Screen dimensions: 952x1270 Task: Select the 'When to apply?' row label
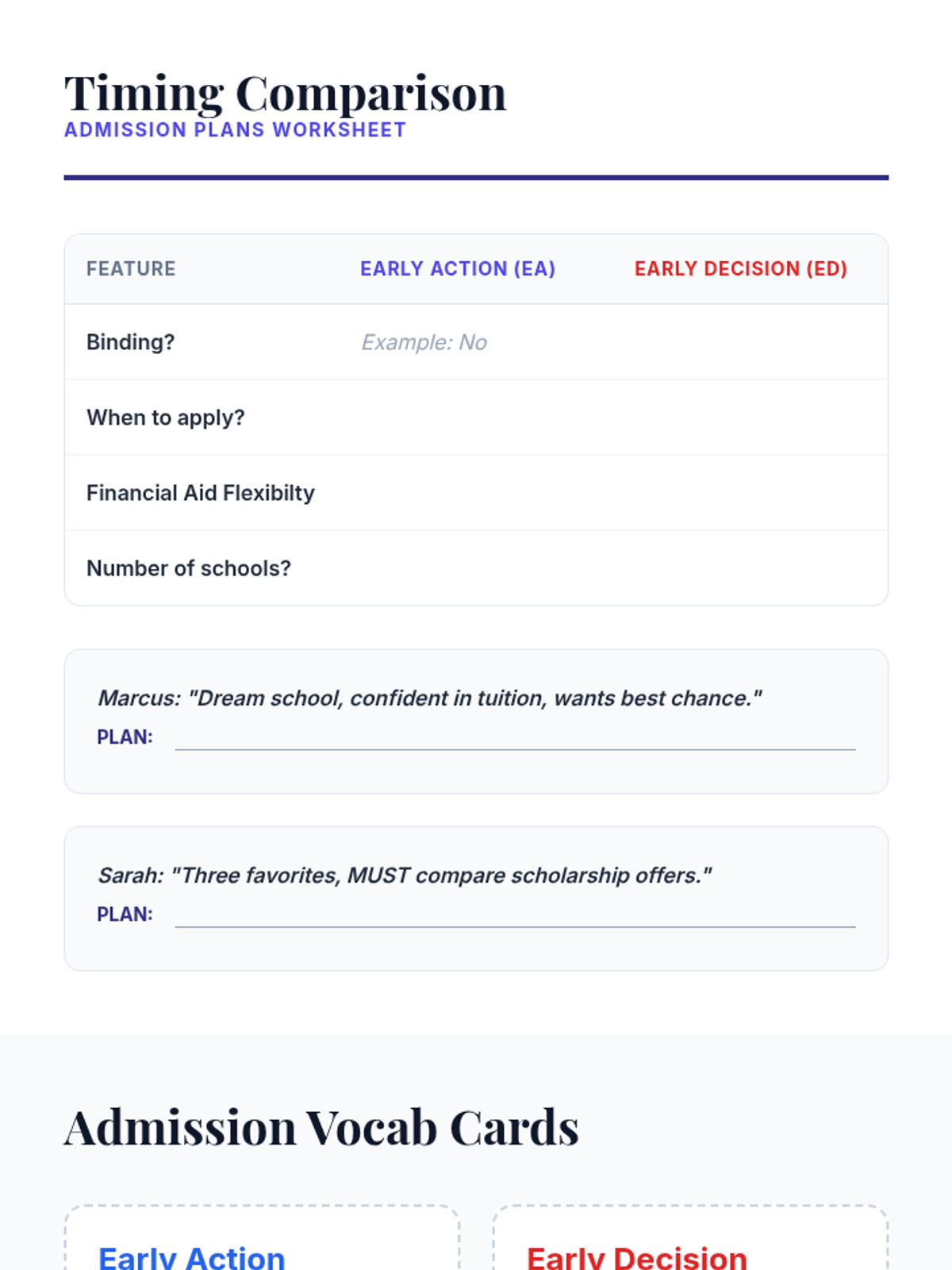pos(165,418)
